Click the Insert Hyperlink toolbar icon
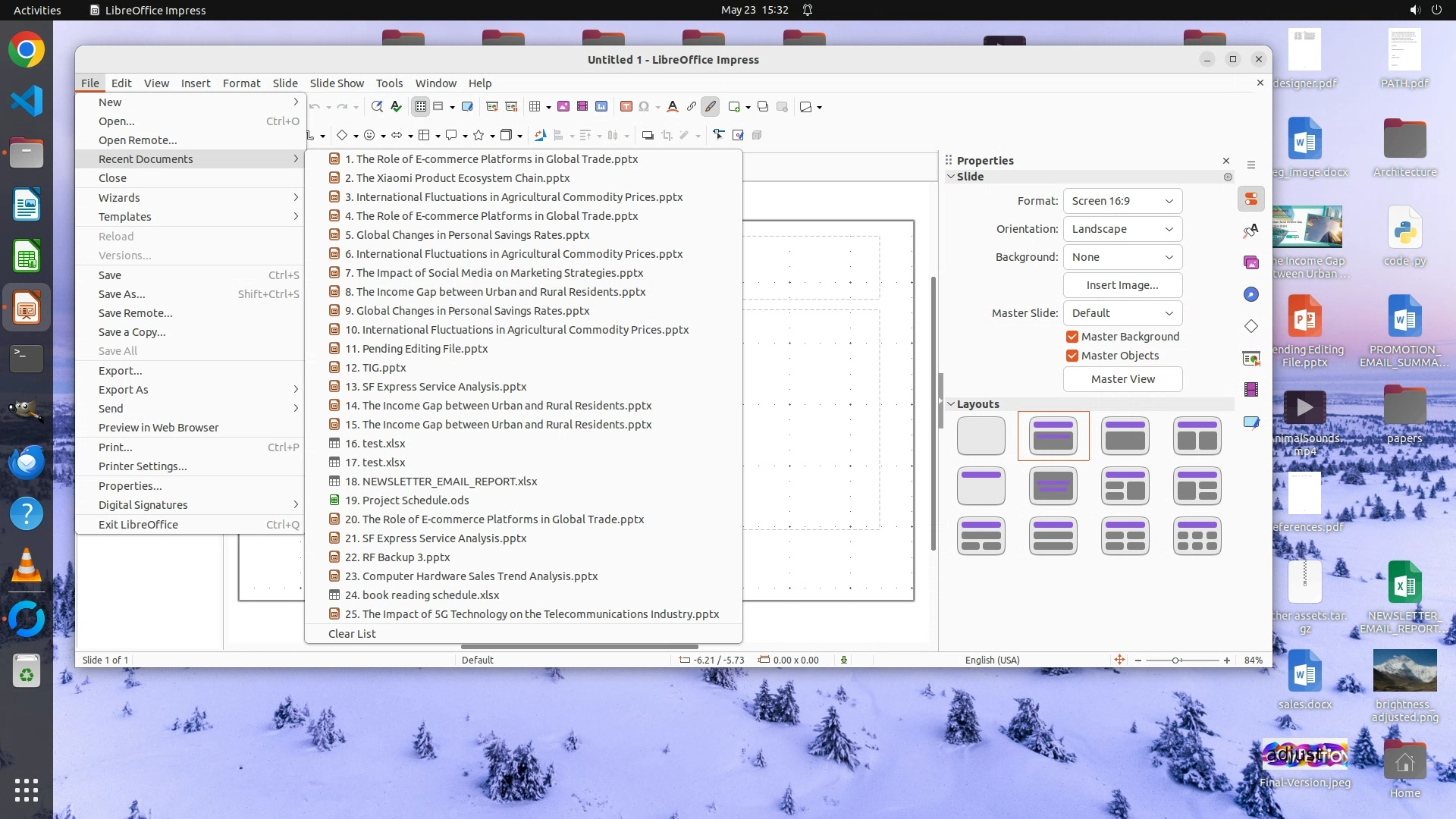The width and height of the screenshot is (1456, 819). click(x=692, y=107)
